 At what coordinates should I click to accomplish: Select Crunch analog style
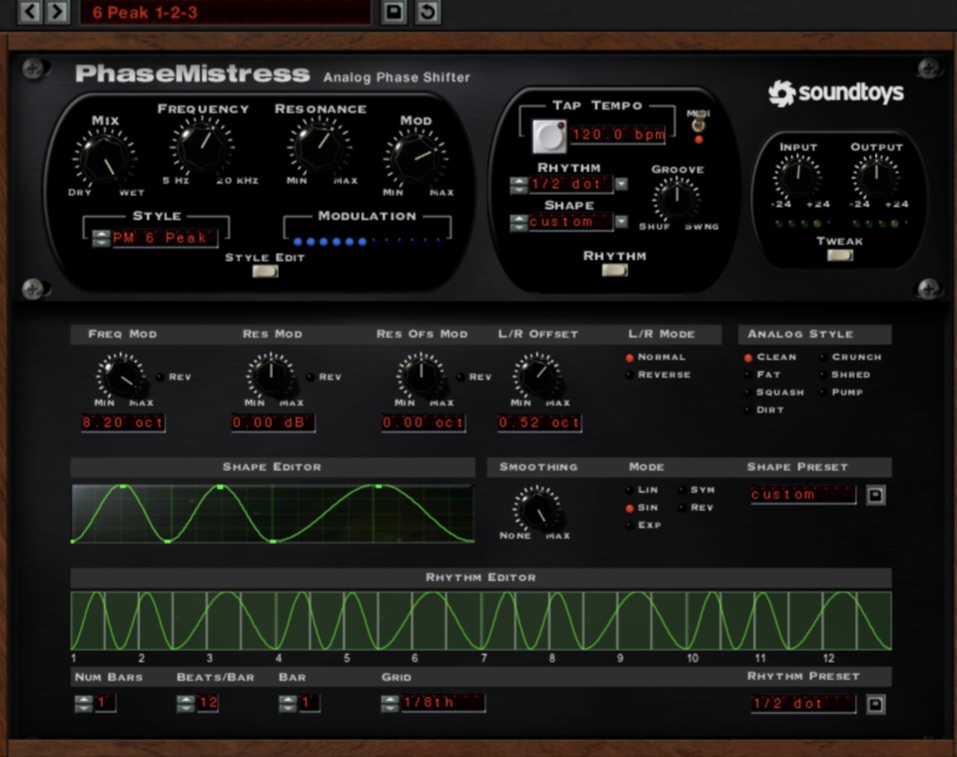(823, 357)
